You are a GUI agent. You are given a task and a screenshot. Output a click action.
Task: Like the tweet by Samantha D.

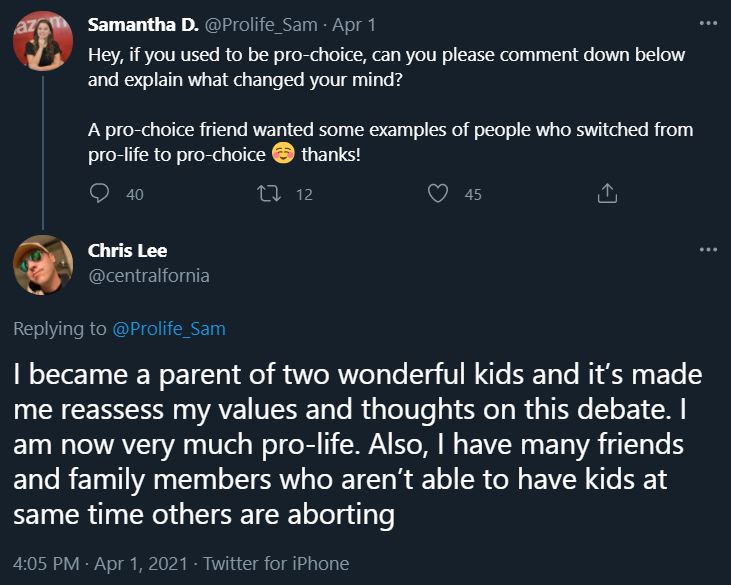pyautogui.click(x=437, y=195)
